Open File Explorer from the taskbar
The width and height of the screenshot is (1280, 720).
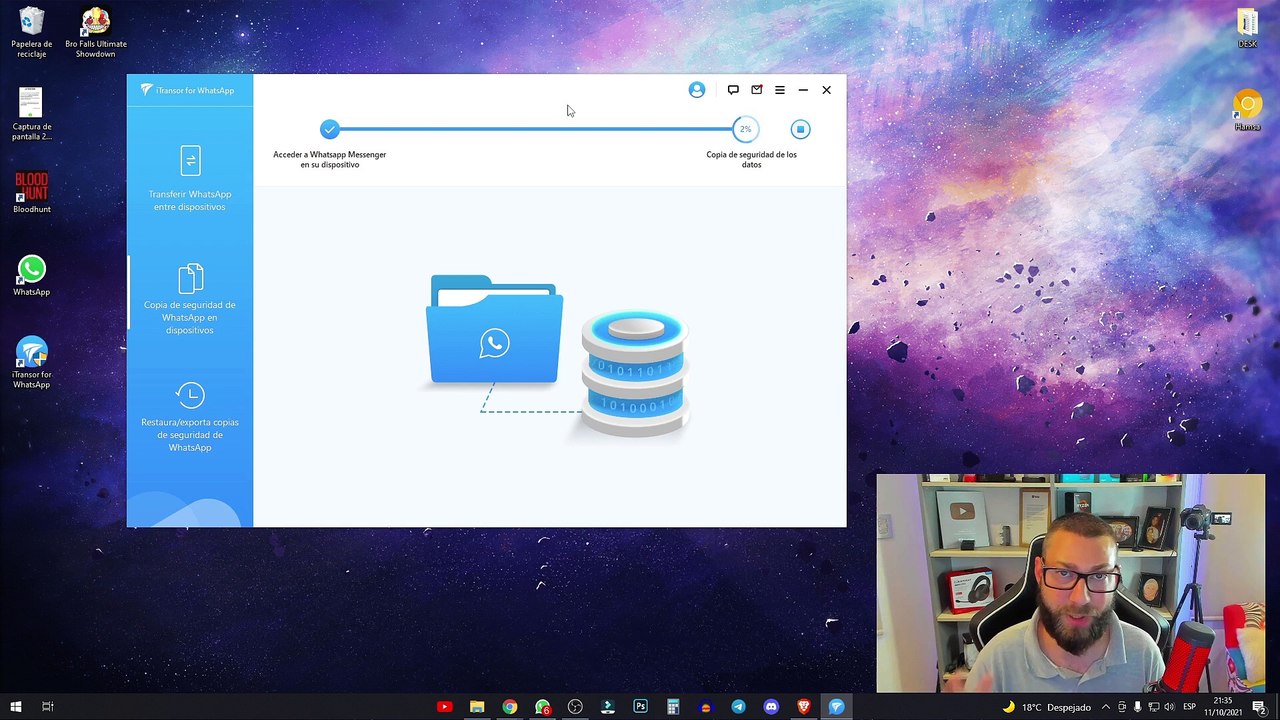pyautogui.click(x=477, y=707)
